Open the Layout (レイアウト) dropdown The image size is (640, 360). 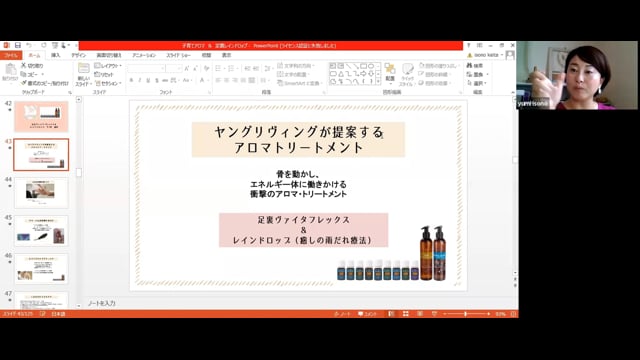pos(108,66)
